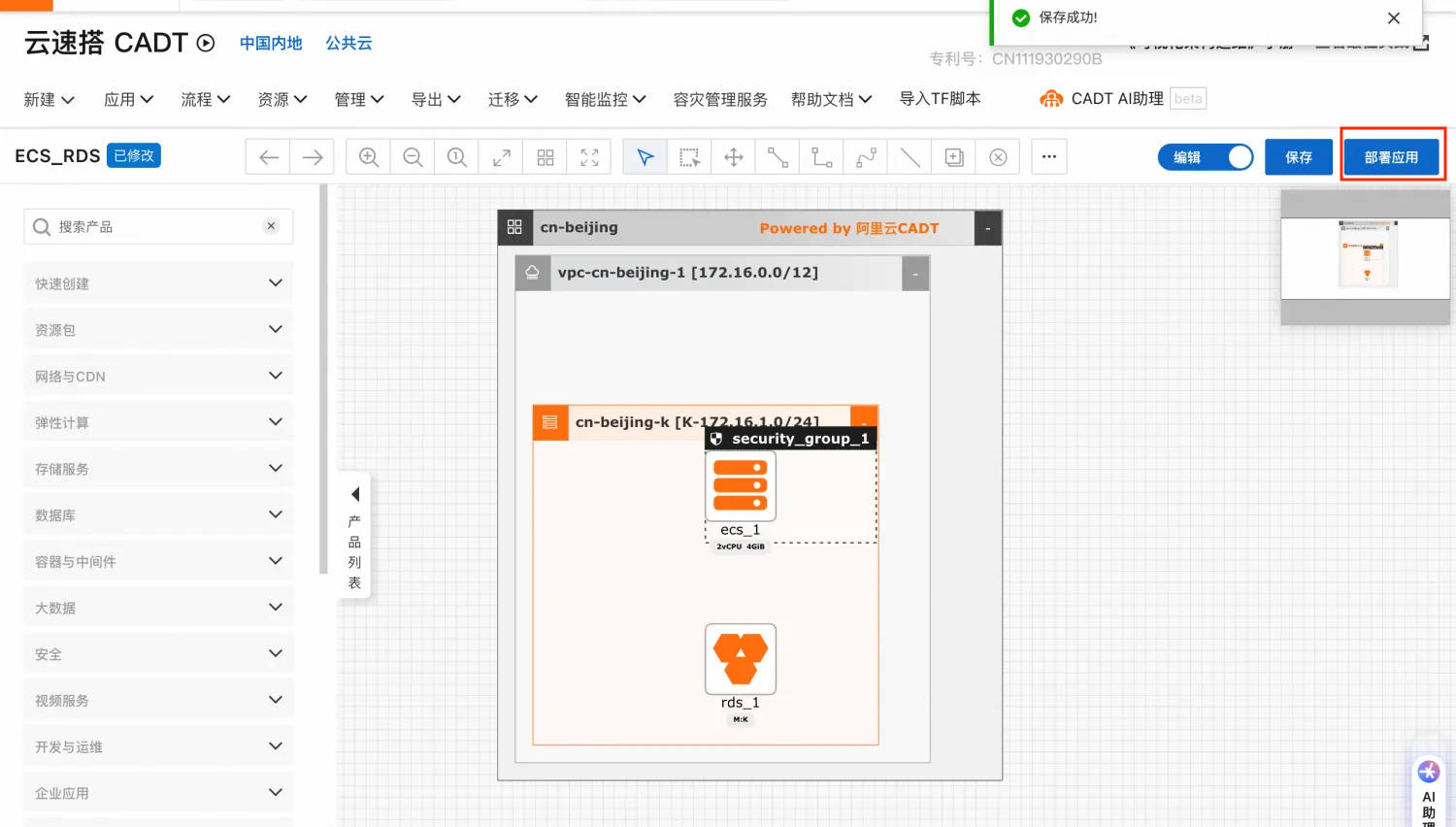Click the 保存 save button

click(x=1299, y=157)
